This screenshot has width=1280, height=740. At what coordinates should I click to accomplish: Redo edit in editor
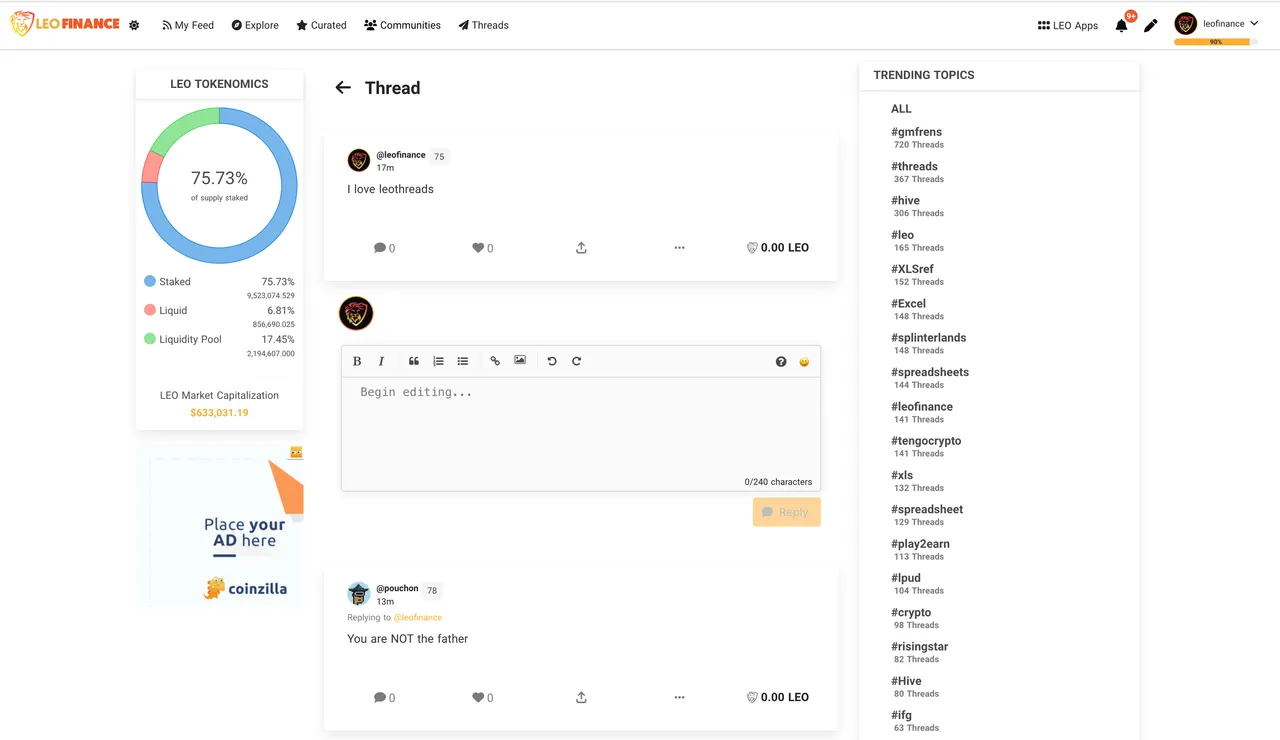tap(576, 361)
